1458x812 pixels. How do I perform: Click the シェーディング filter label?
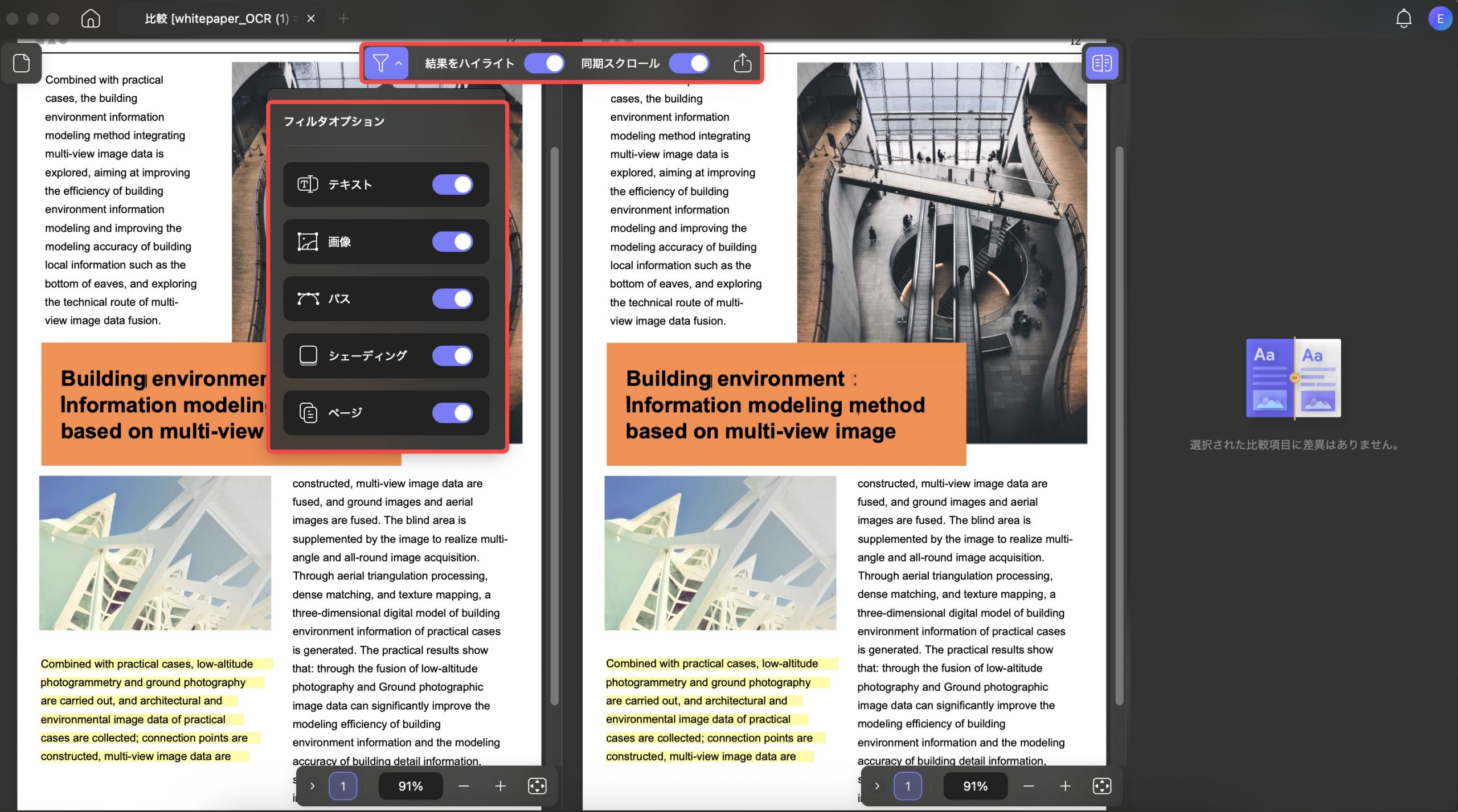368,355
